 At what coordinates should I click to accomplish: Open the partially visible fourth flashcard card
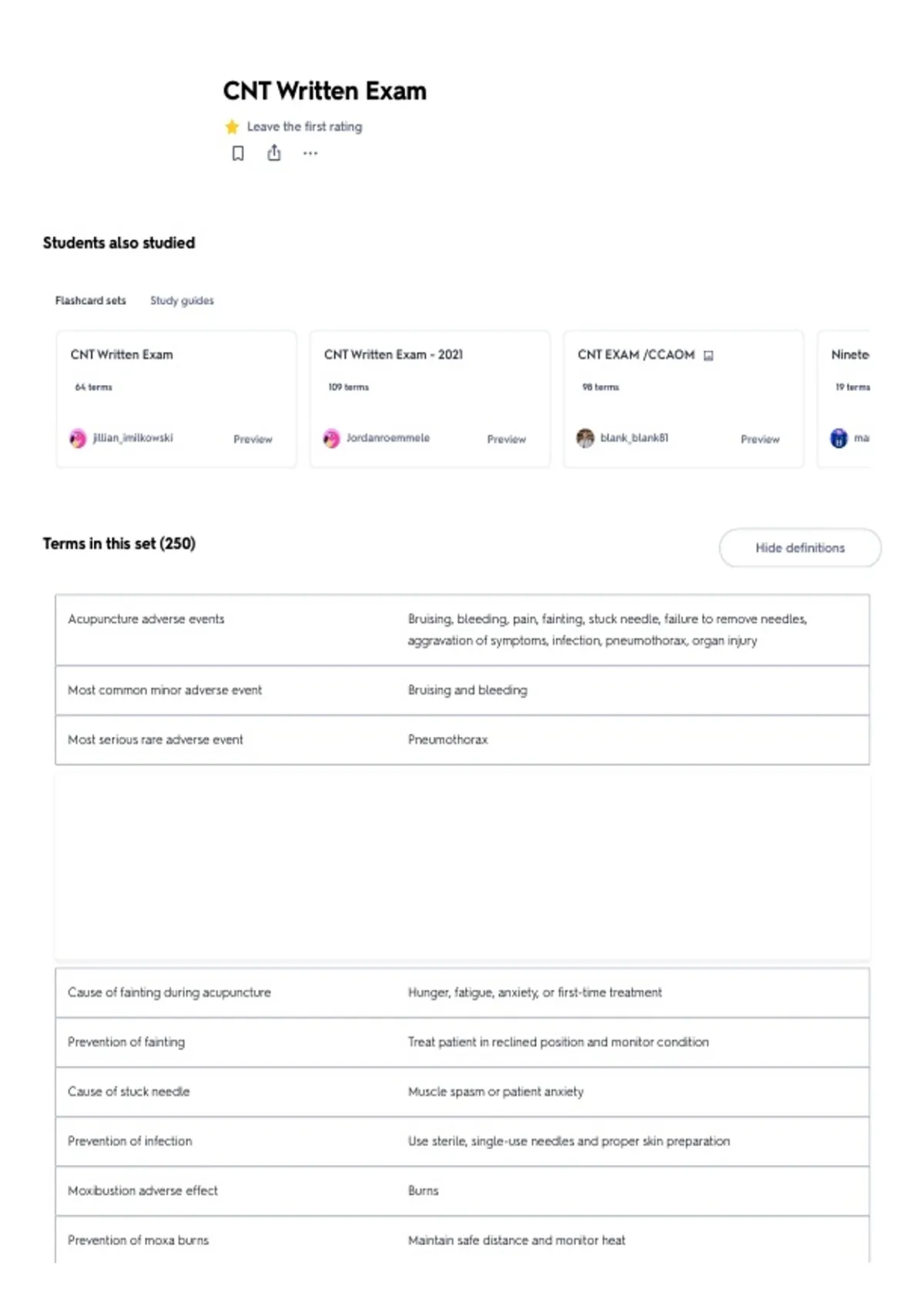pyautogui.click(x=844, y=399)
